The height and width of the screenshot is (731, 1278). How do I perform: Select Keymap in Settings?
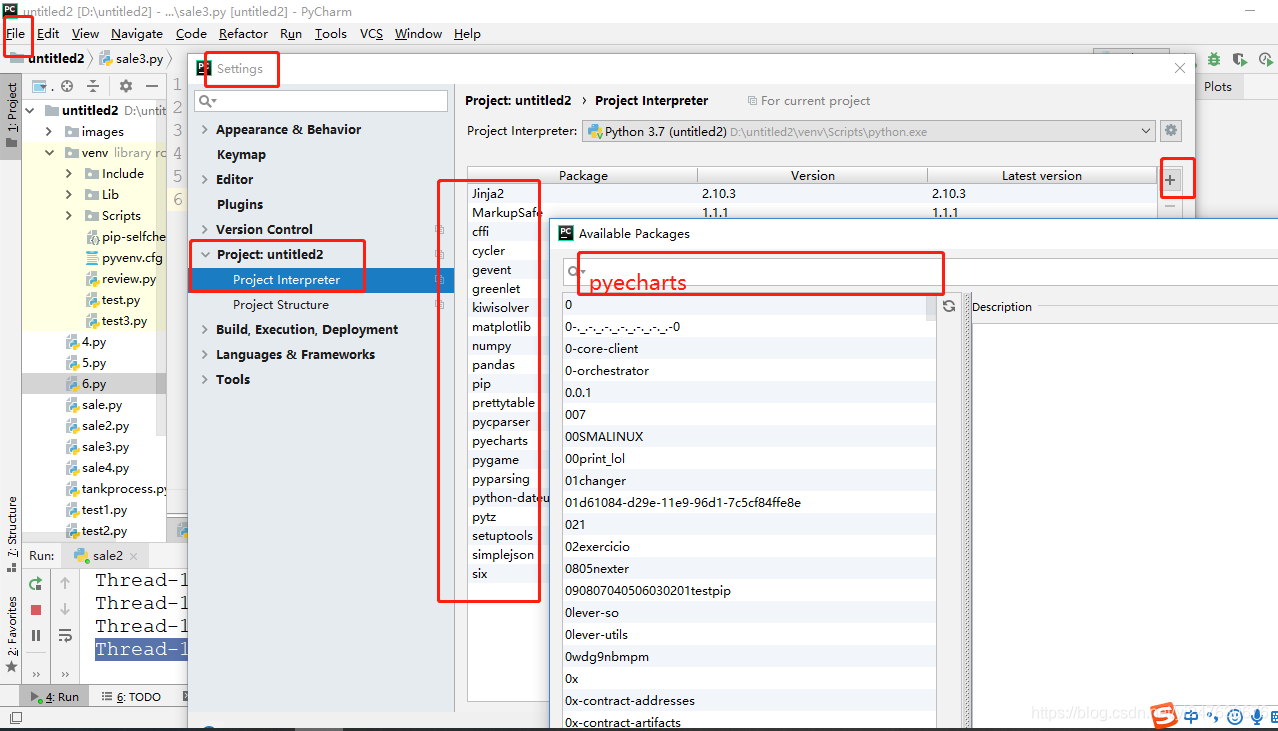pyautogui.click(x=241, y=155)
